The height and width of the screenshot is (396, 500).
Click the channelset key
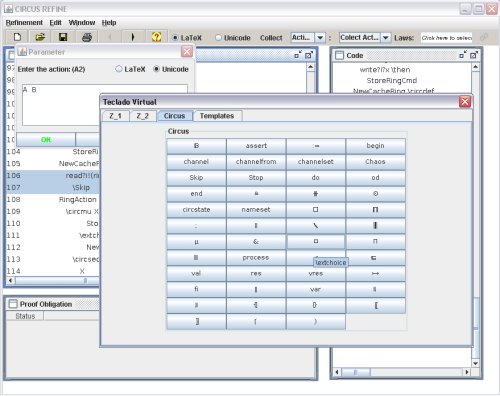click(316, 162)
